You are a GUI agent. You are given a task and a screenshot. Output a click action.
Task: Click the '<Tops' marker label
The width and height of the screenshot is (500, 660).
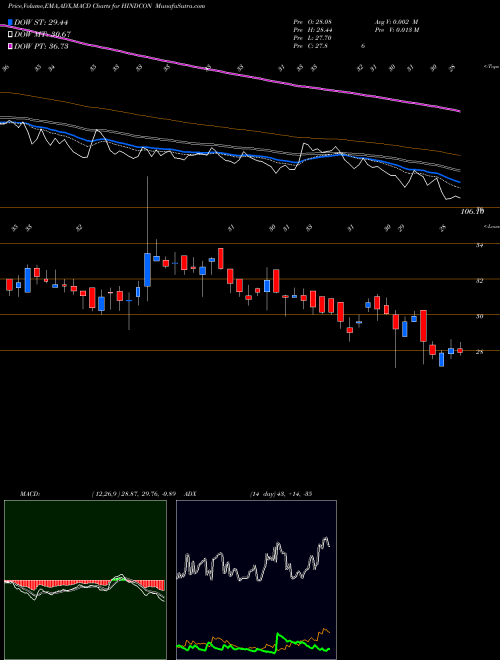click(491, 67)
